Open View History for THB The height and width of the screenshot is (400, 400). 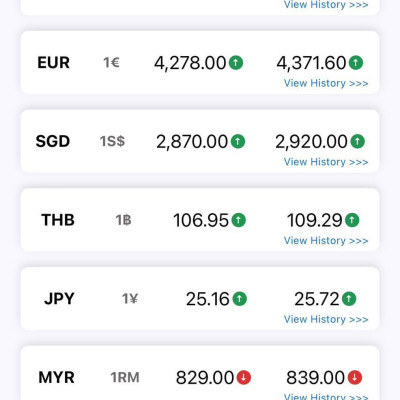pos(326,240)
